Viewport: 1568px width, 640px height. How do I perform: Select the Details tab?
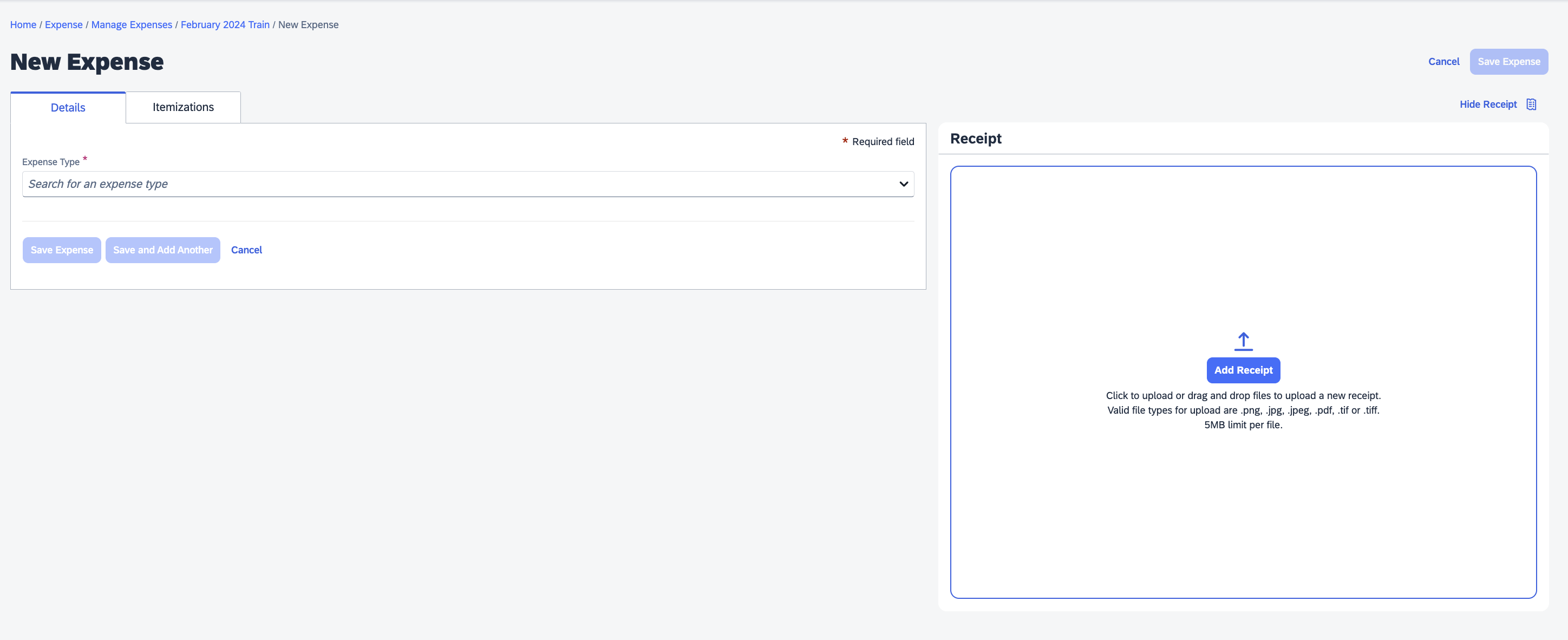[x=68, y=108]
